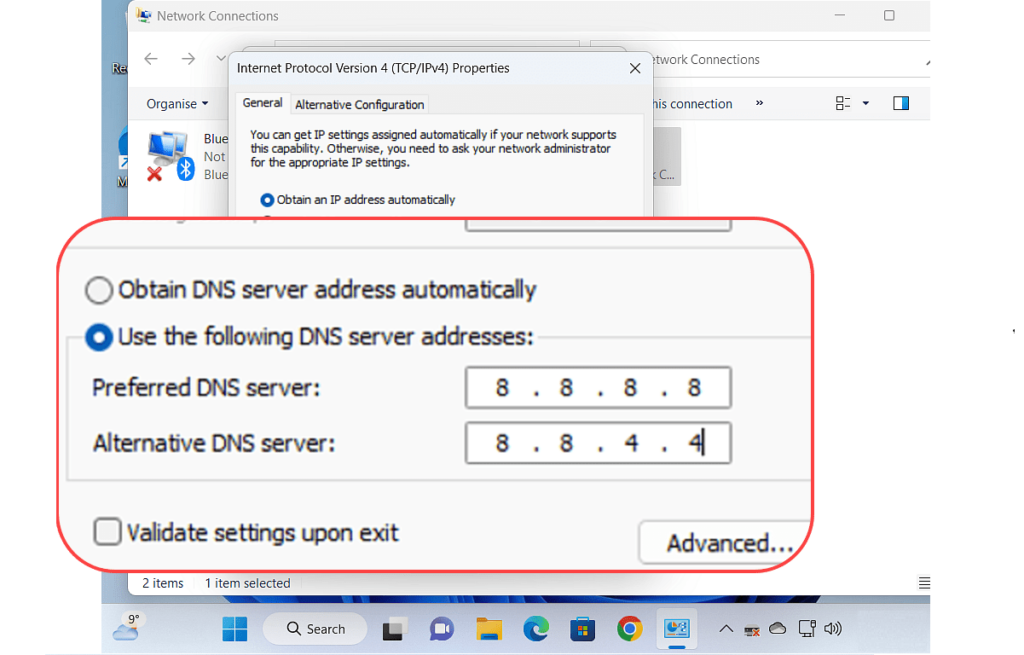
Task: Open the Task View taskbar icon
Action: point(395,629)
